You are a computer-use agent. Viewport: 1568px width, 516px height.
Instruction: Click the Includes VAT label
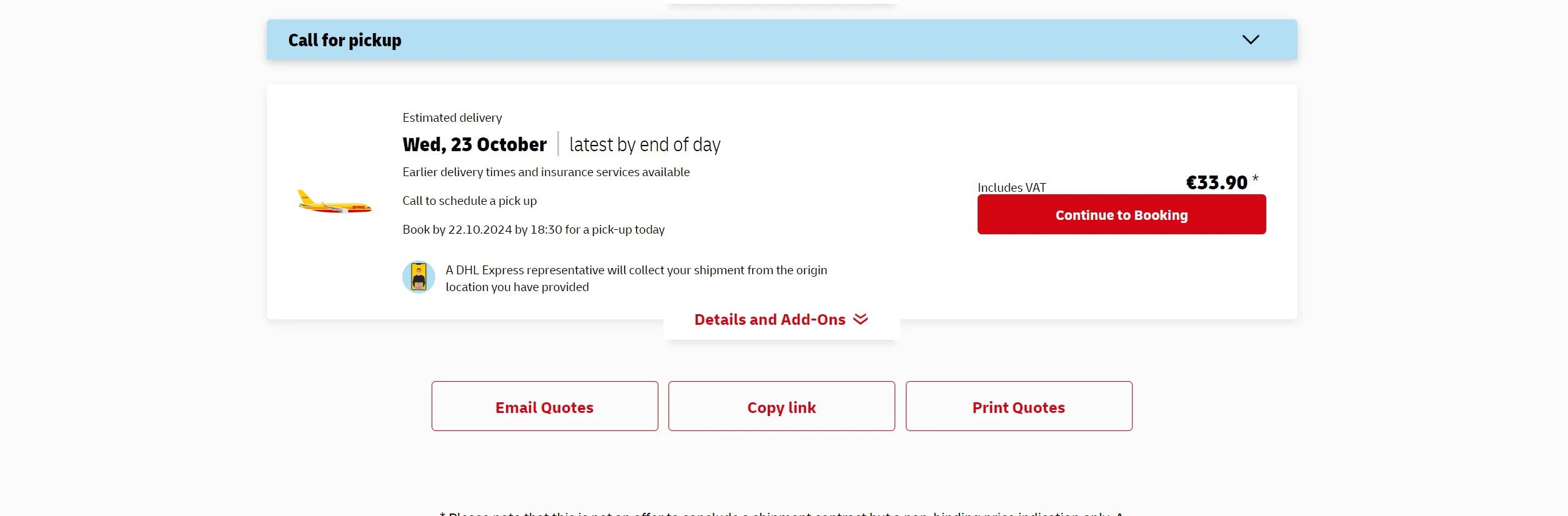[x=1011, y=187]
